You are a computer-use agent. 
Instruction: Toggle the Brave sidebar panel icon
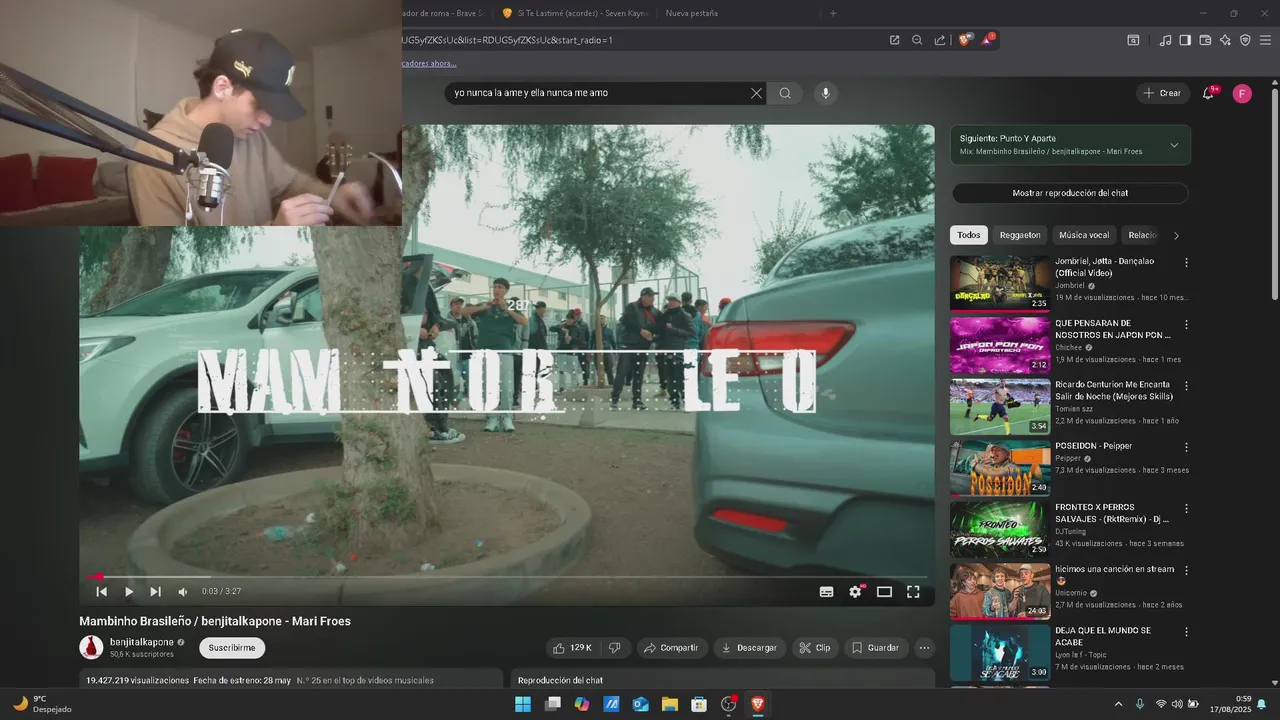coord(1185,40)
